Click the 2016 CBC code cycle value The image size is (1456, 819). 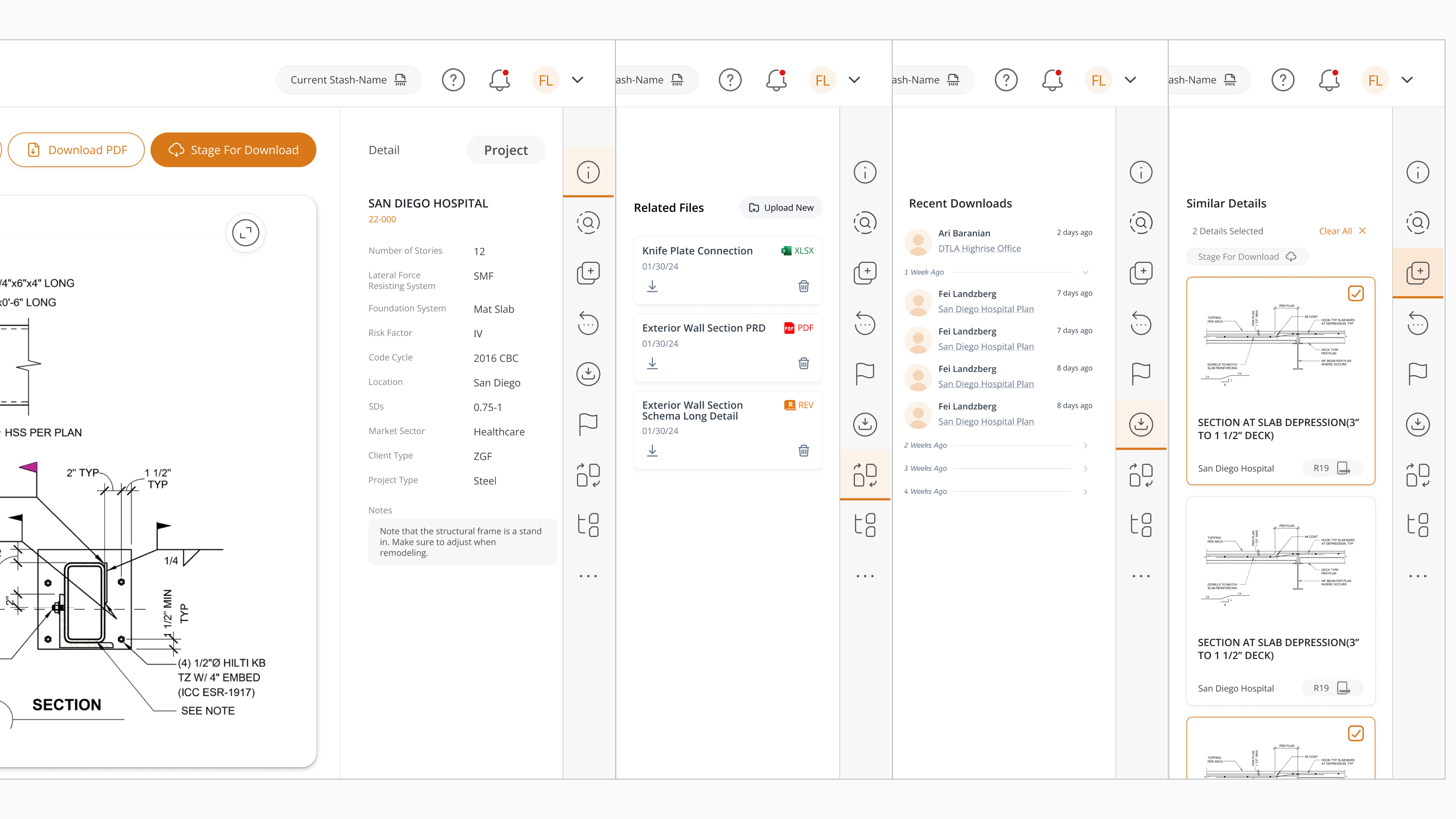[496, 358]
